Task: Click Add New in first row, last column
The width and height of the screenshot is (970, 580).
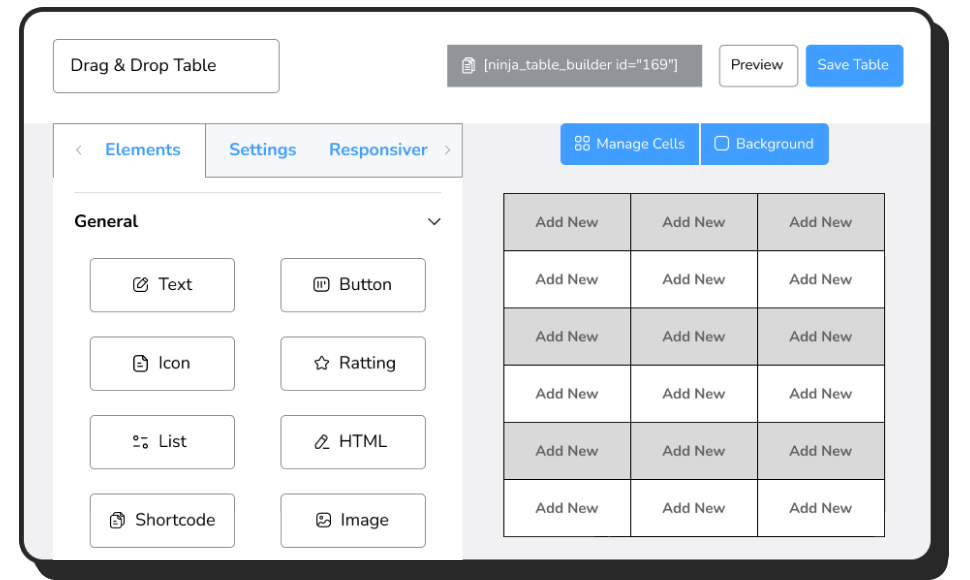Action: point(820,222)
